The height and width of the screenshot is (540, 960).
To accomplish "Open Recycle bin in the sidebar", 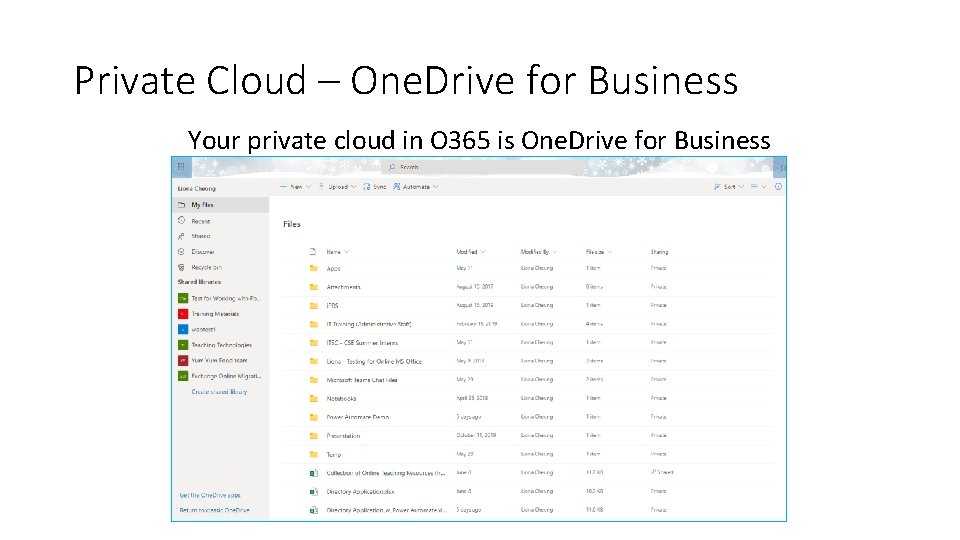I will [x=206, y=268].
